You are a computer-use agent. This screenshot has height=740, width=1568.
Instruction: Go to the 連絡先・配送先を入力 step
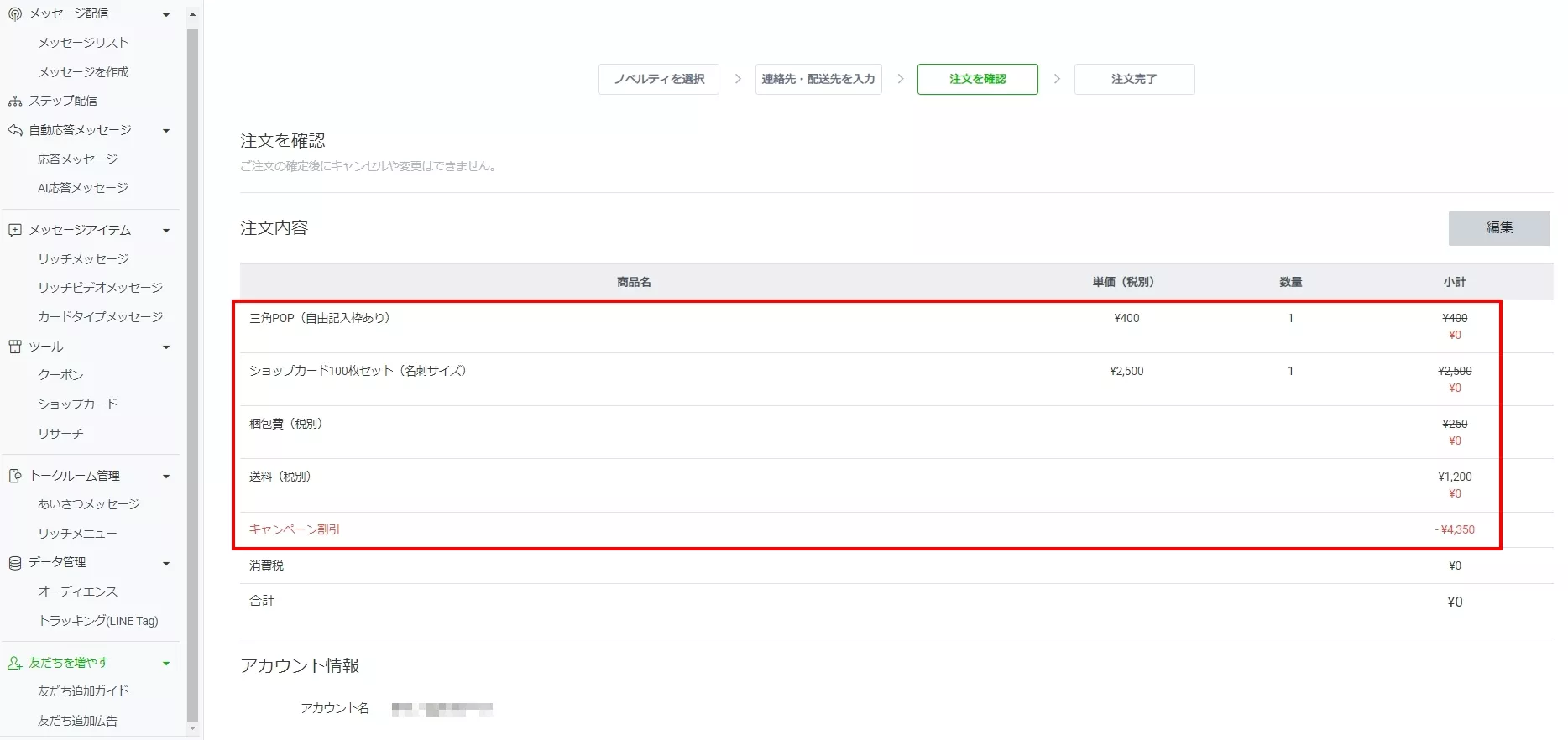coord(818,79)
